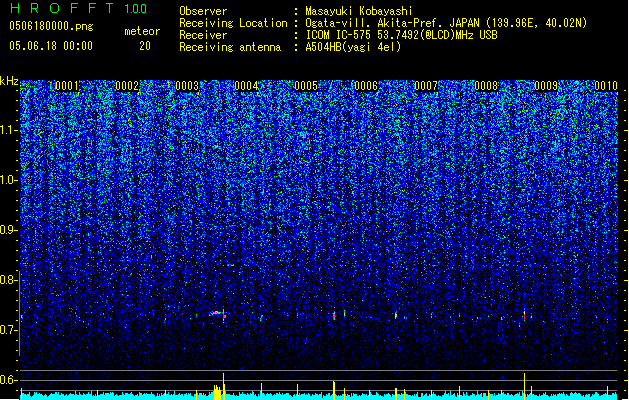Click the kHz axis unit label

[x=9, y=81]
